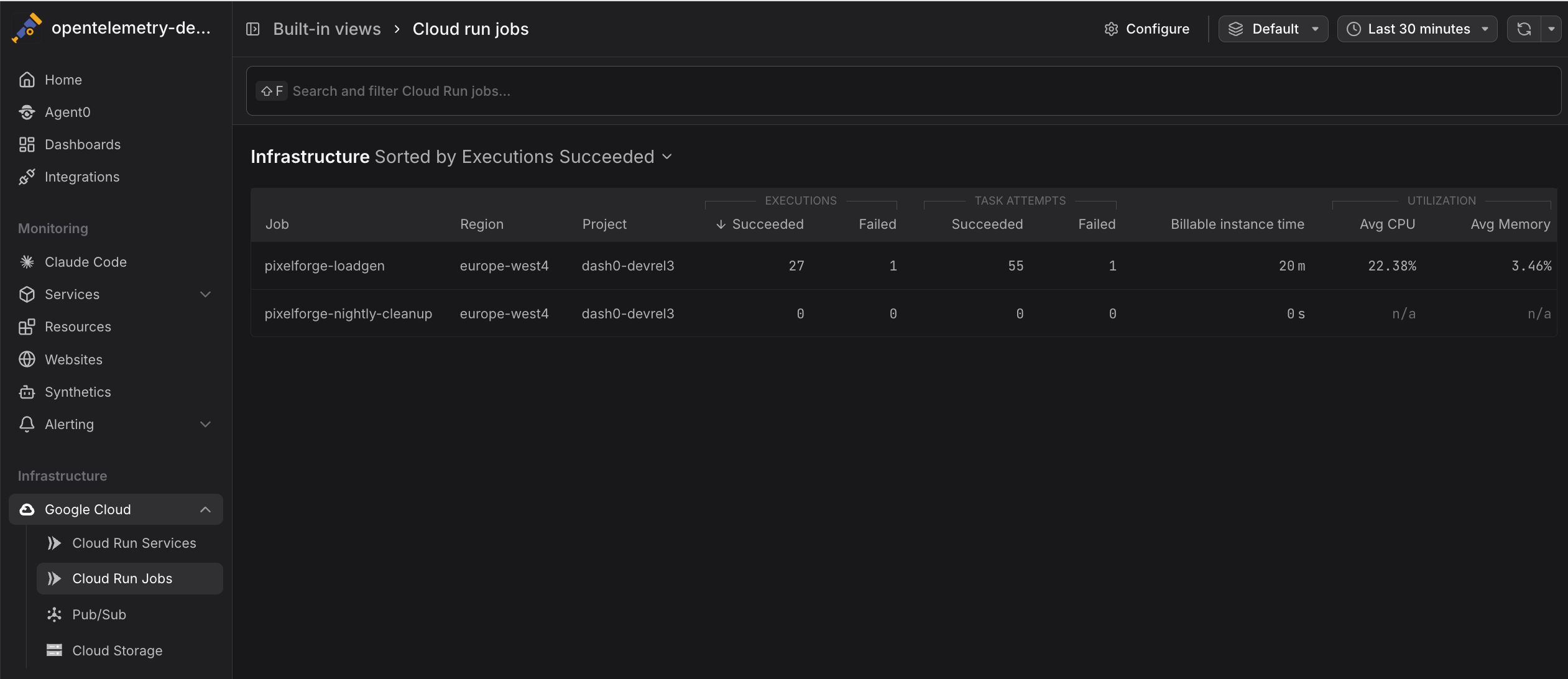Click the Home house icon
1568x679 pixels.
click(27, 80)
